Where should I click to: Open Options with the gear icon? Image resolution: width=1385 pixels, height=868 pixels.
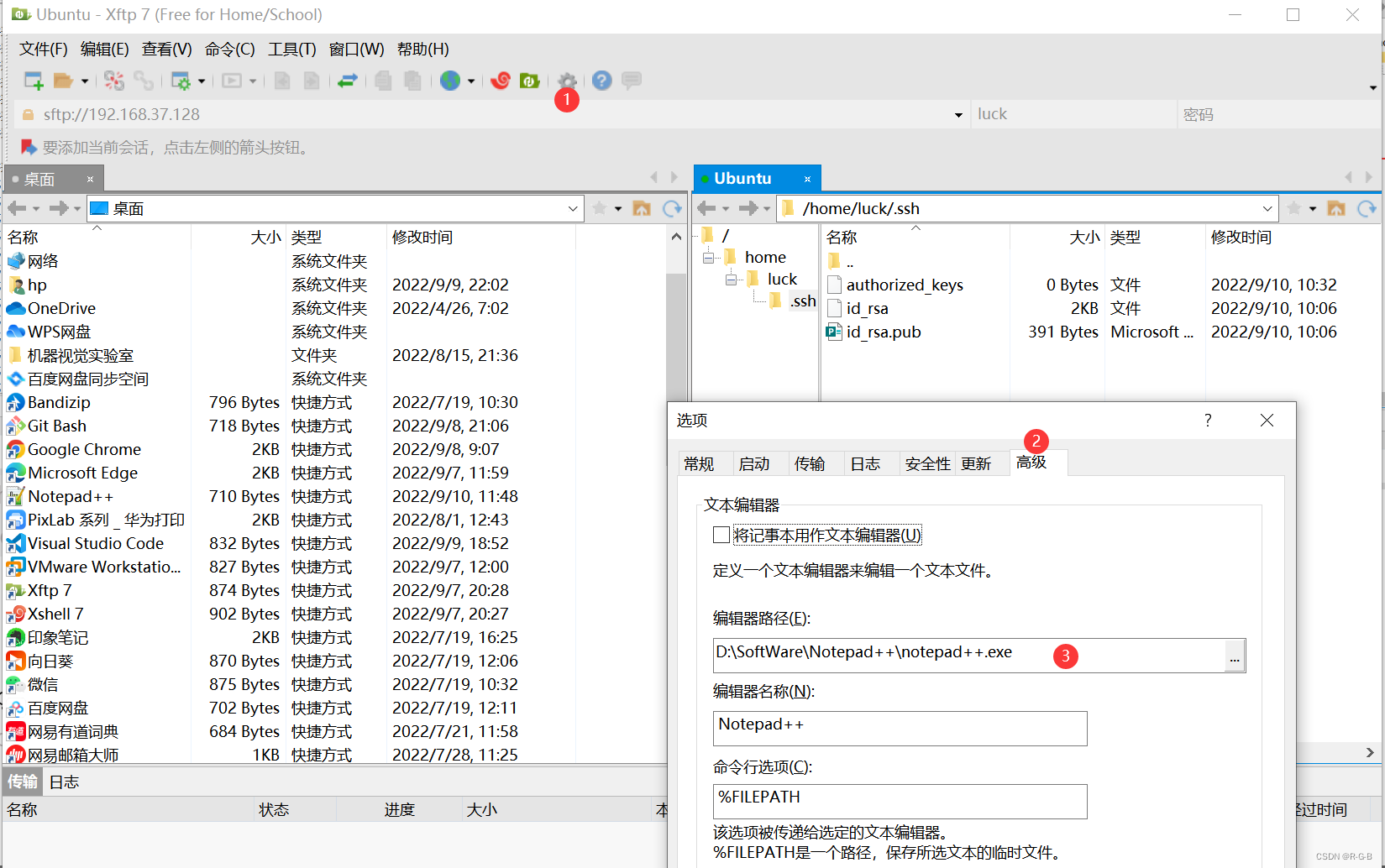coord(568,81)
